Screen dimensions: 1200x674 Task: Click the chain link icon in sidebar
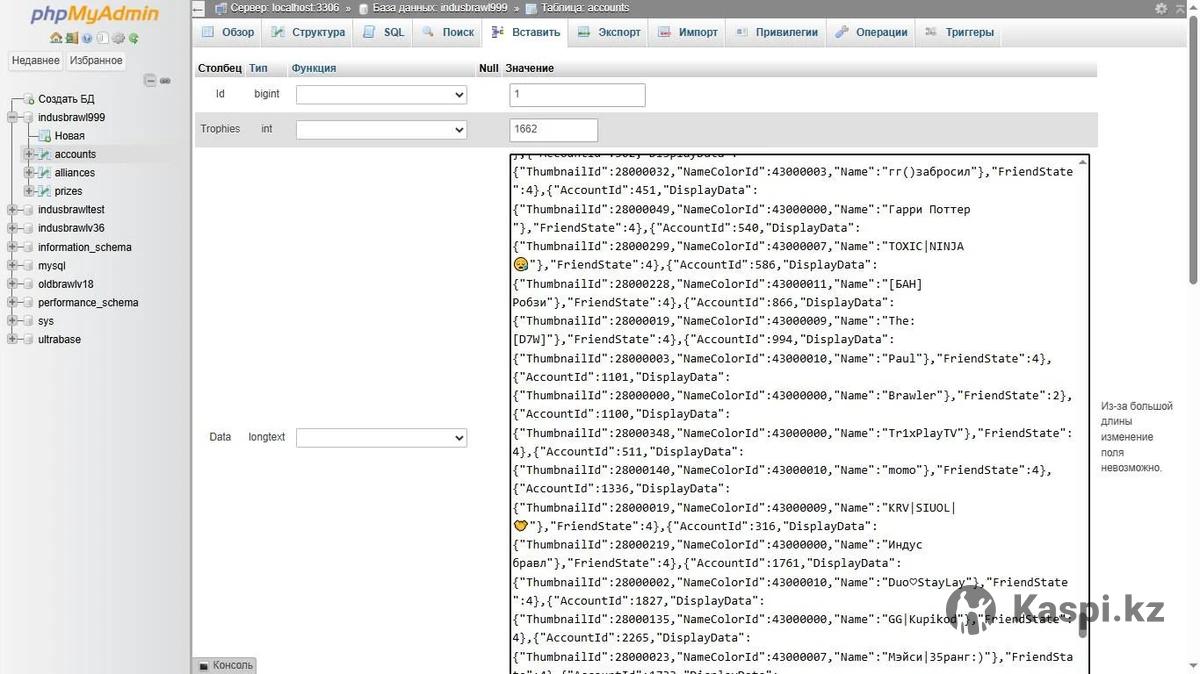point(165,81)
